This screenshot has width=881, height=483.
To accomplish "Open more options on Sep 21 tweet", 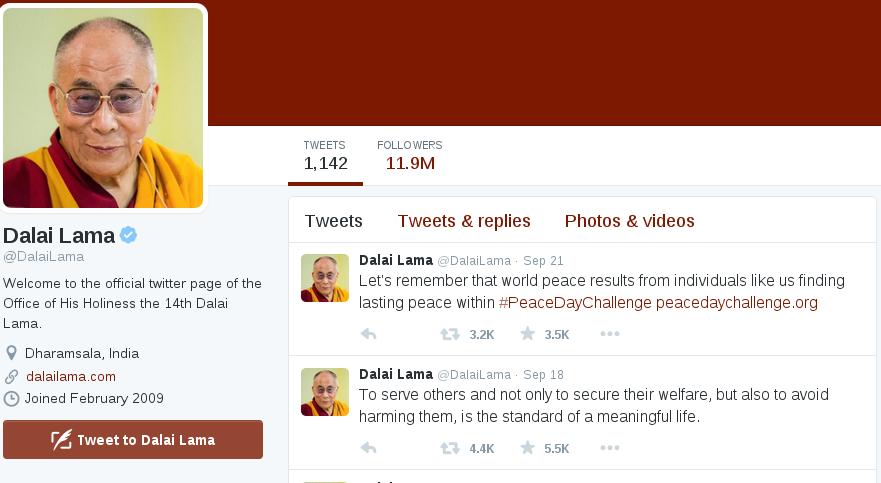I will click(x=610, y=334).
